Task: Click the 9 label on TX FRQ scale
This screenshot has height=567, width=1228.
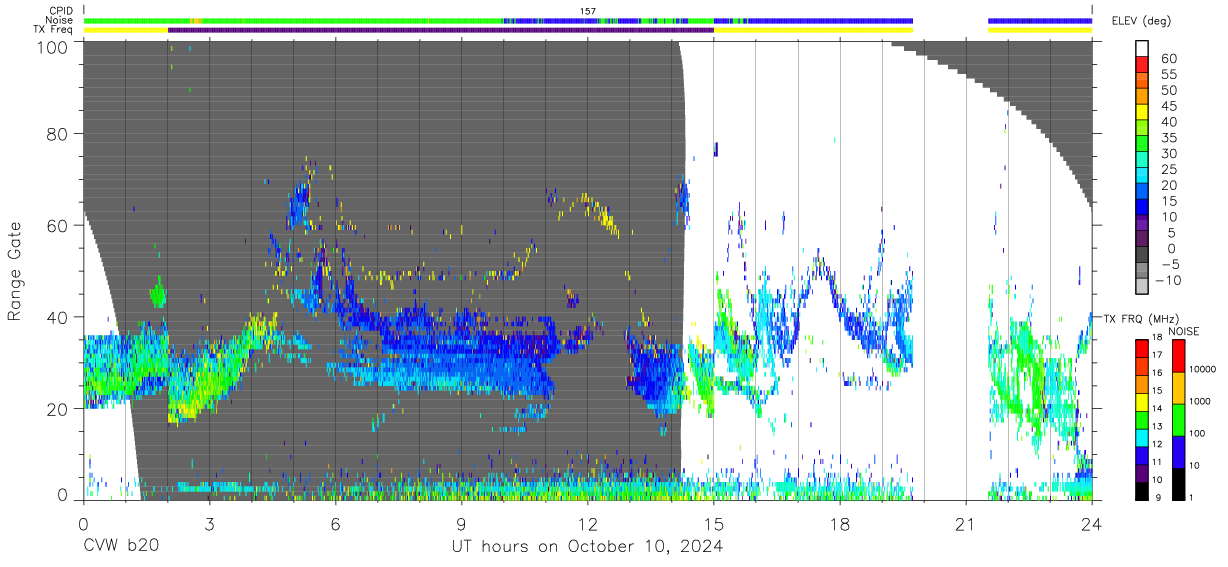Action: (1156, 497)
